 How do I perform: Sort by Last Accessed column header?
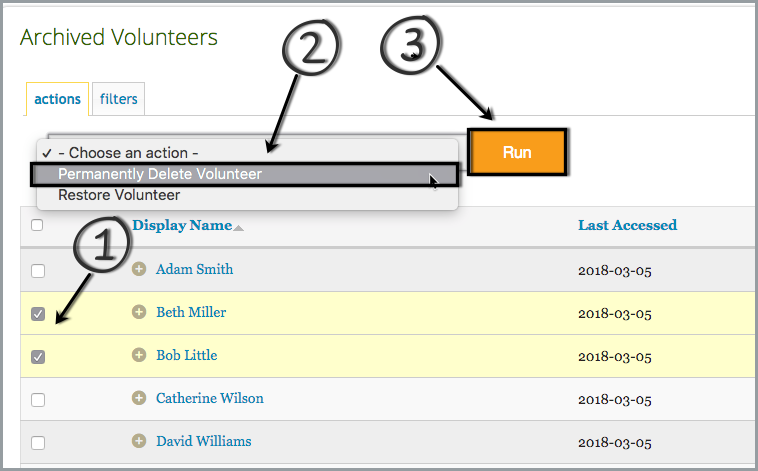pyautogui.click(x=627, y=225)
